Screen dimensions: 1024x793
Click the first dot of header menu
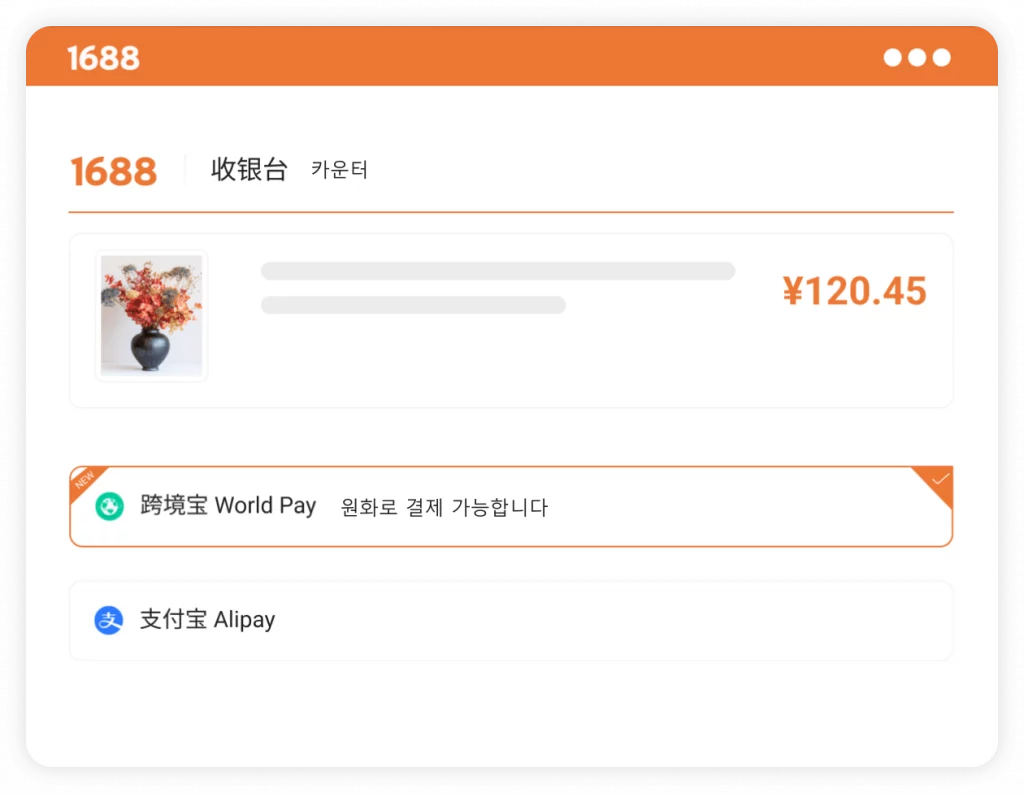[x=893, y=57]
